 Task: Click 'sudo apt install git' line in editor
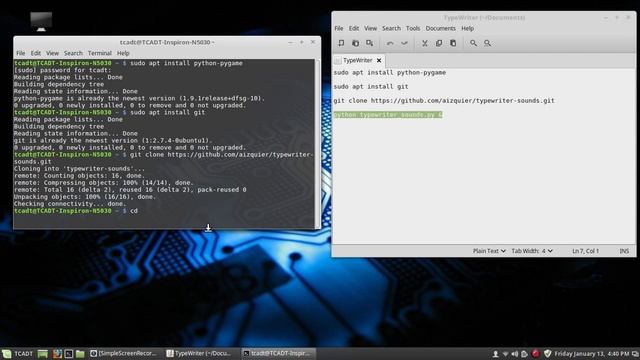point(371,87)
